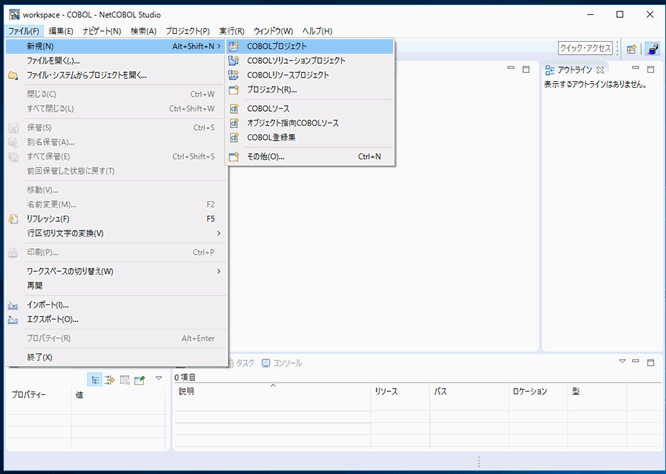Click the pin-to-selection properties icon
The image size is (666, 474).
point(140,380)
